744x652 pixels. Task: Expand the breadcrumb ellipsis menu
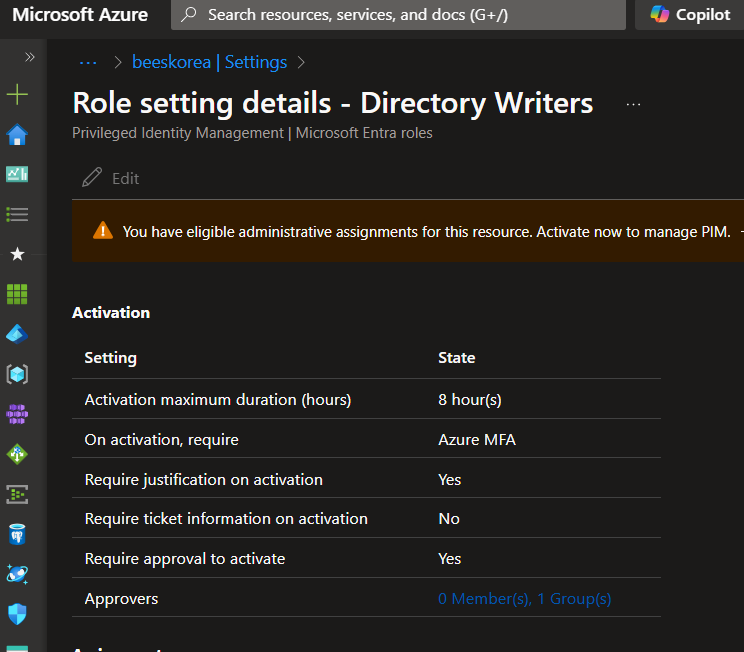[88, 62]
